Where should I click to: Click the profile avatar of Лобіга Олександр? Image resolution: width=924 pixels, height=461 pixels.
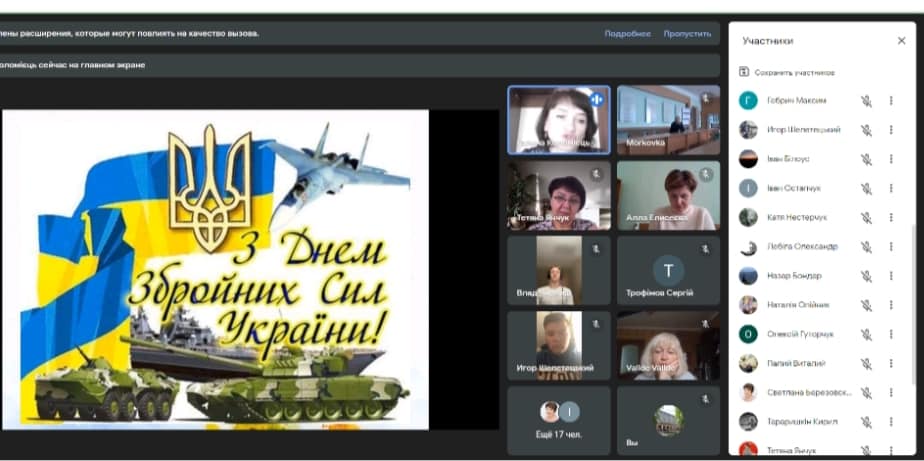748,246
